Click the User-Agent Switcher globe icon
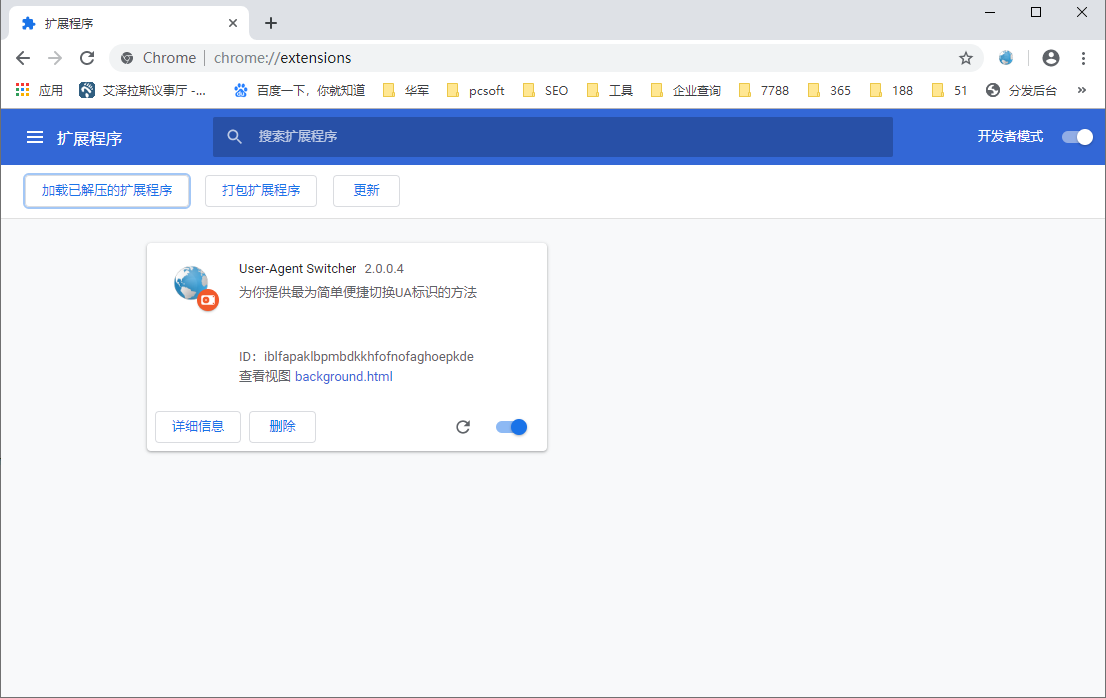Viewport: 1106px width, 698px height. pos(192,284)
